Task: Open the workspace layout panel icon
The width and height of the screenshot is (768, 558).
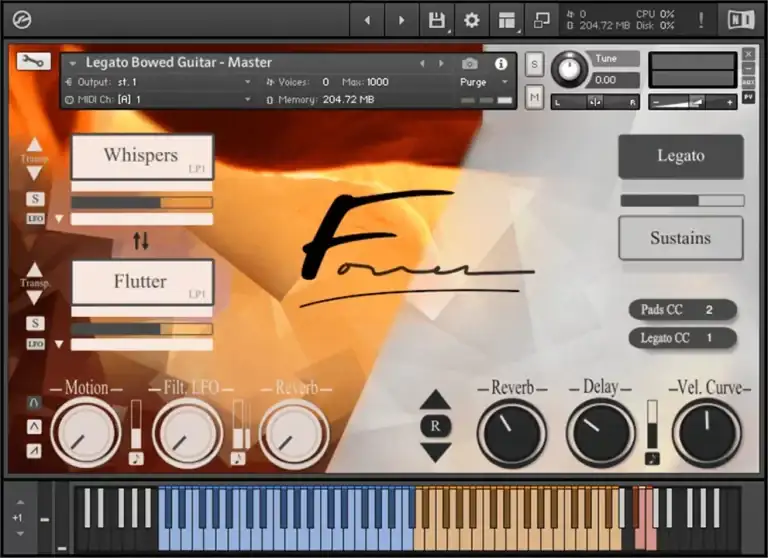Action: (x=507, y=20)
